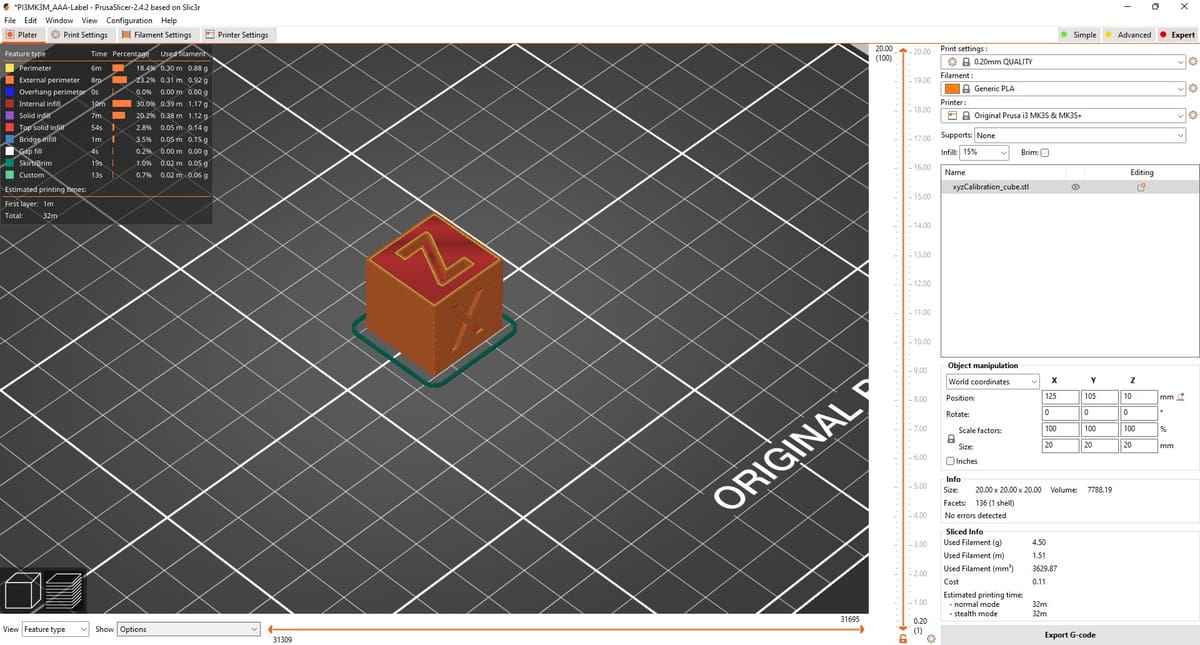Open the File menu
This screenshot has width=1200, height=645.
11,20
